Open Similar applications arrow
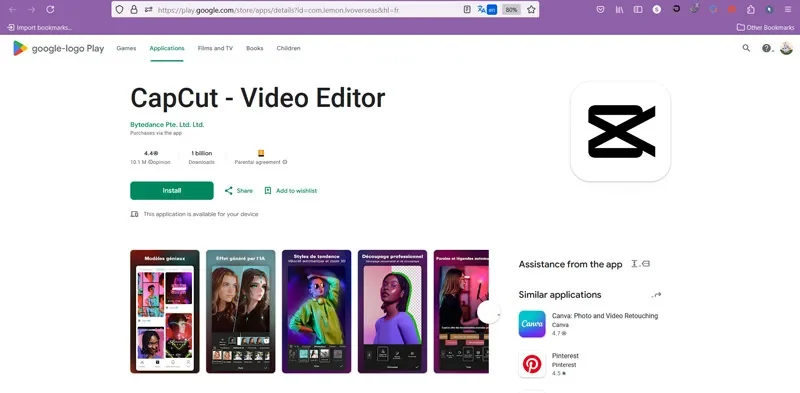 coord(657,294)
